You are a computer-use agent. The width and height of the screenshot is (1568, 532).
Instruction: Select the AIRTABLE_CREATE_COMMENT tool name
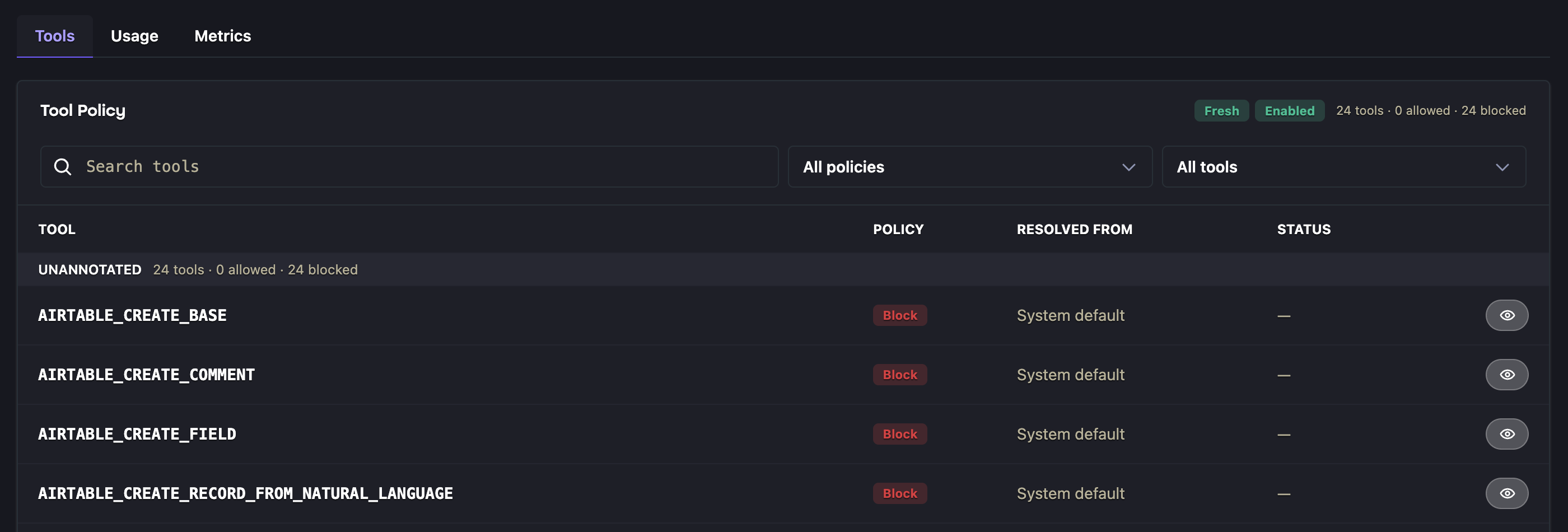[x=146, y=374]
